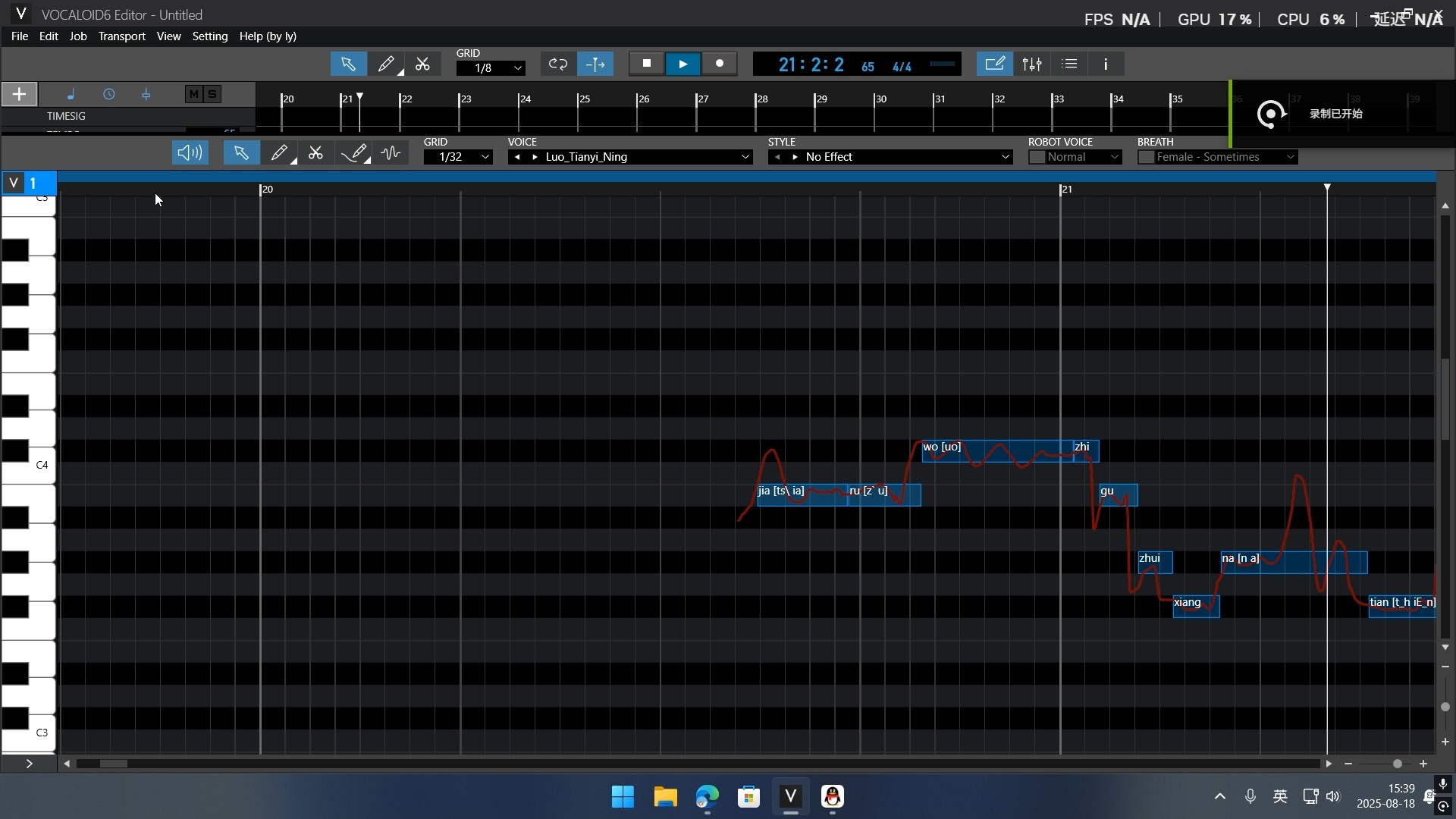Click the clock icon in track header
This screenshot has height=819, width=1456.
coord(109,94)
